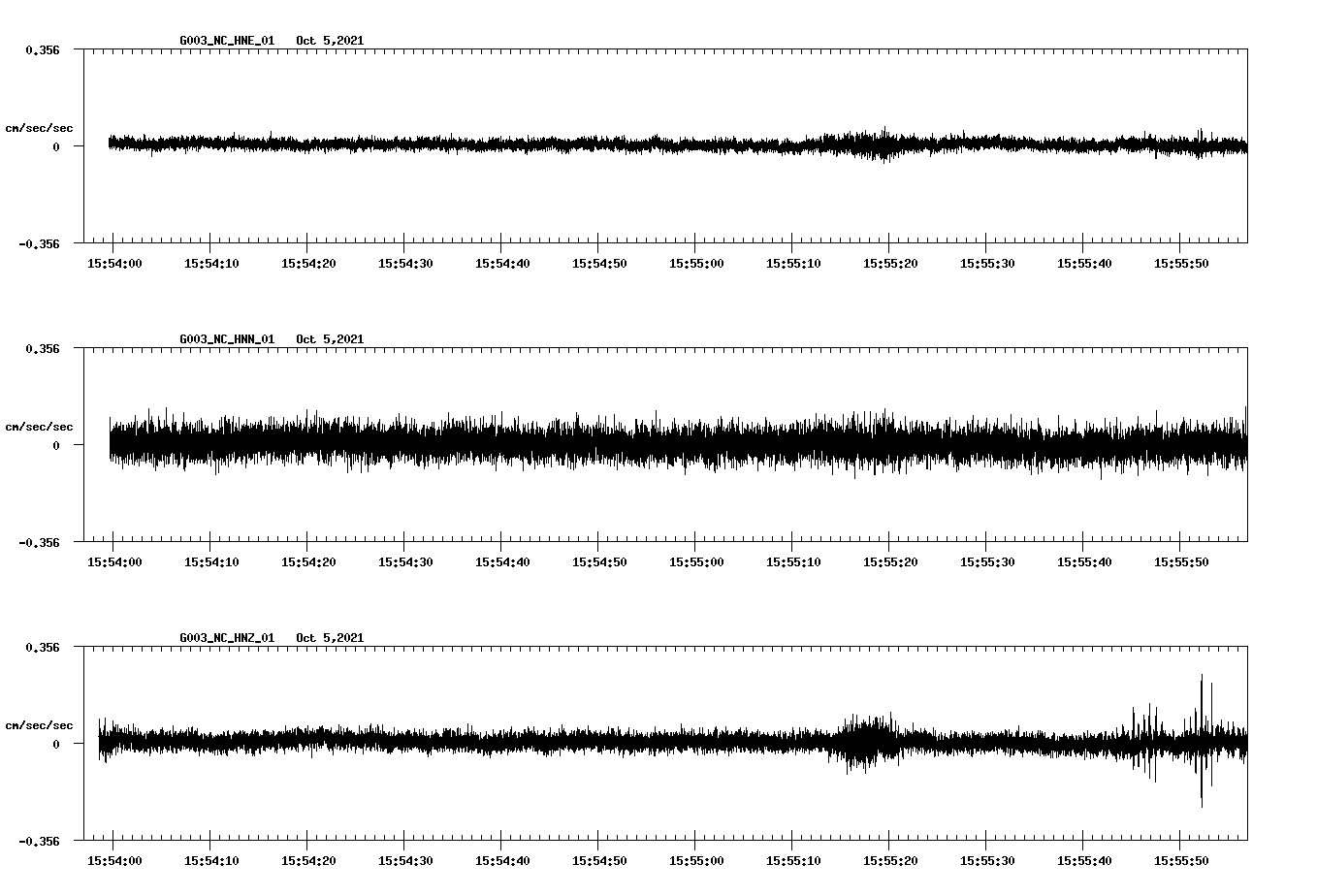Click the Oct 5,2021 date on HNZ plot
The width and height of the screenshot is (1317, 896).
(x=330, y=638)
